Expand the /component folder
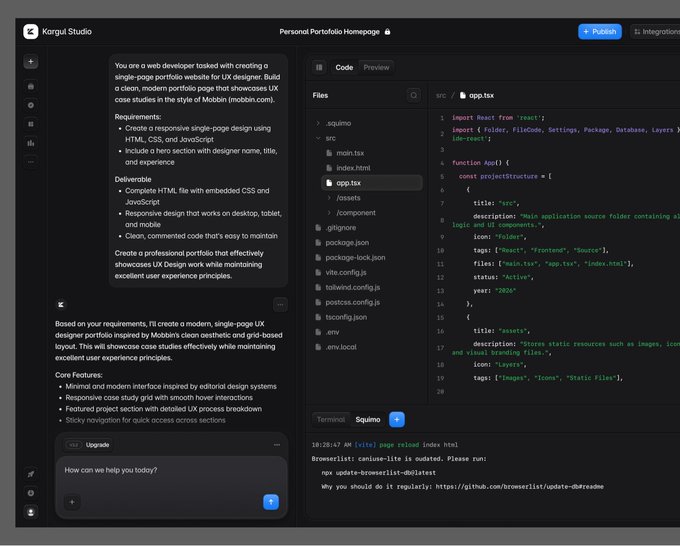The width and height of the screenshot is (680, 546). tap(352, 213)
